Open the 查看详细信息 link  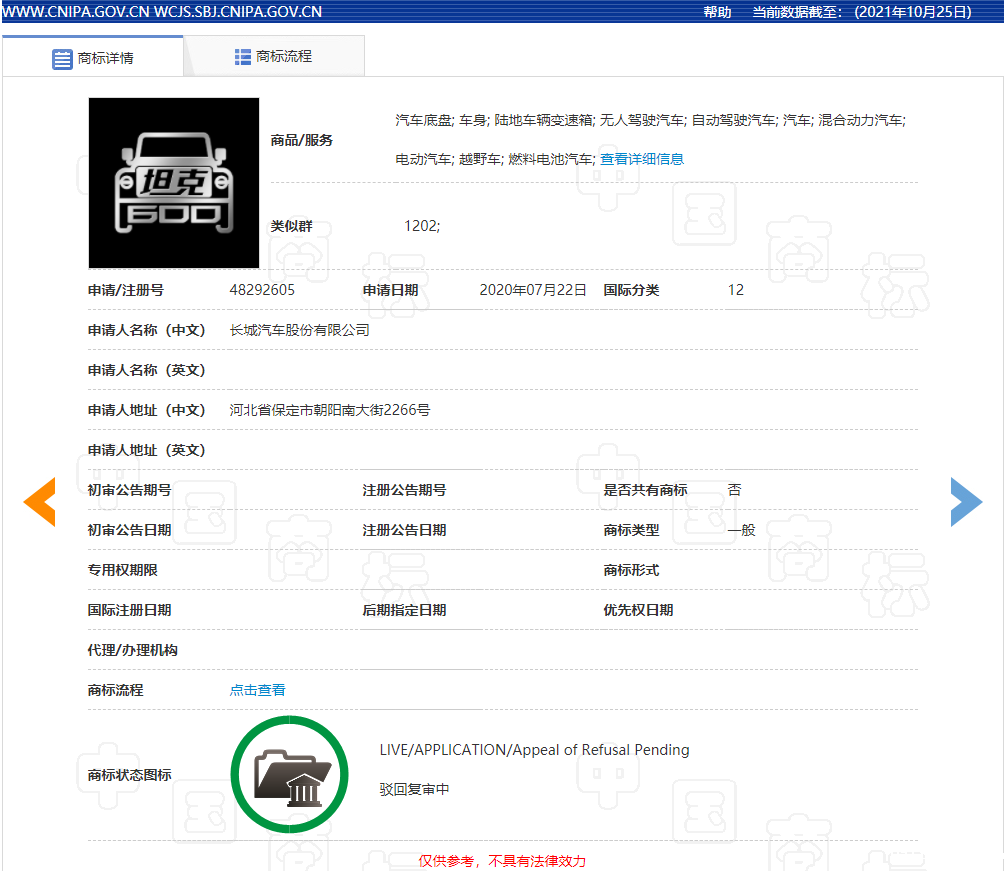click(x=641, y=159)
